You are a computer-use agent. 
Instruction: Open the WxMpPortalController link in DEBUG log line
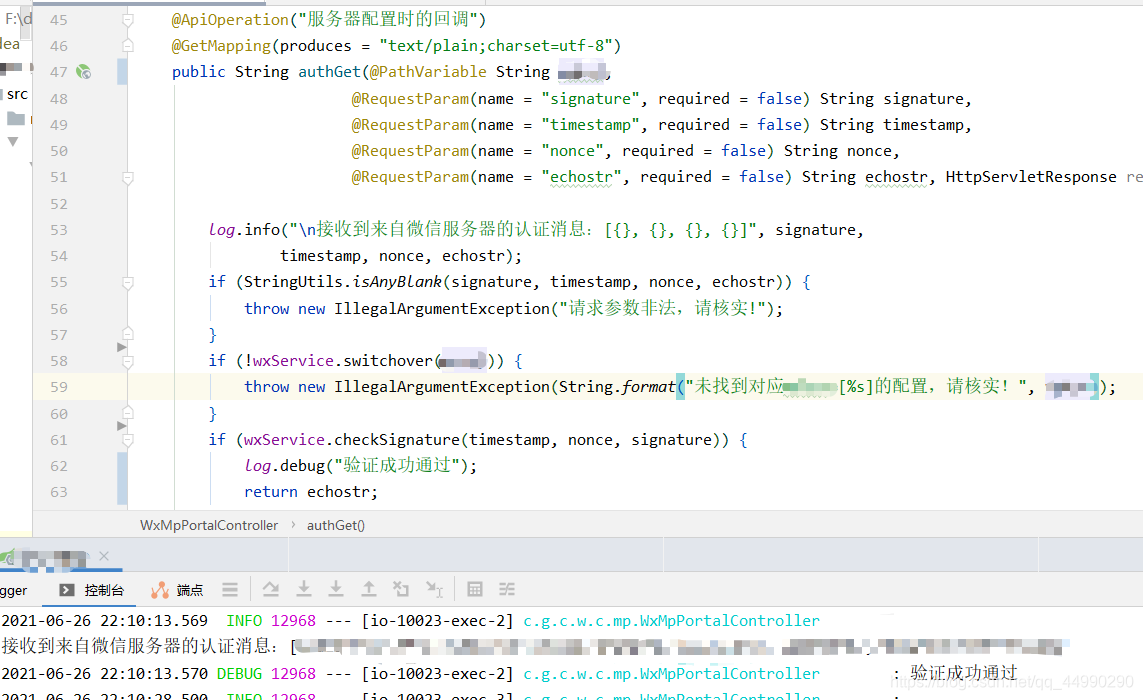(x=671, y=673)
